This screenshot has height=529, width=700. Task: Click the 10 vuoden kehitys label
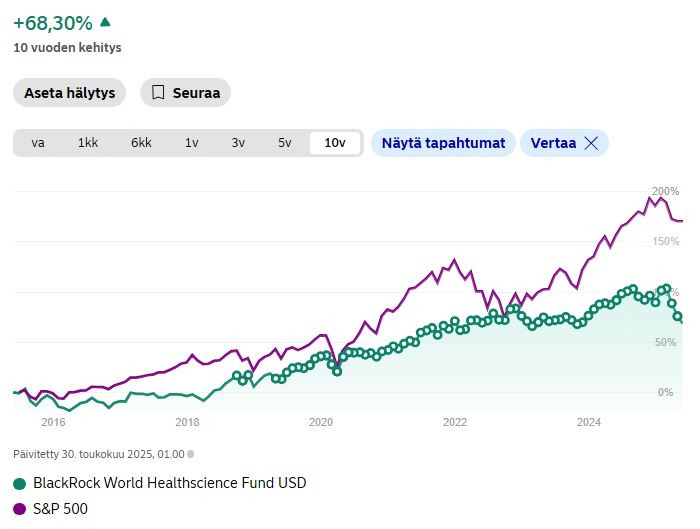point(67,47)
